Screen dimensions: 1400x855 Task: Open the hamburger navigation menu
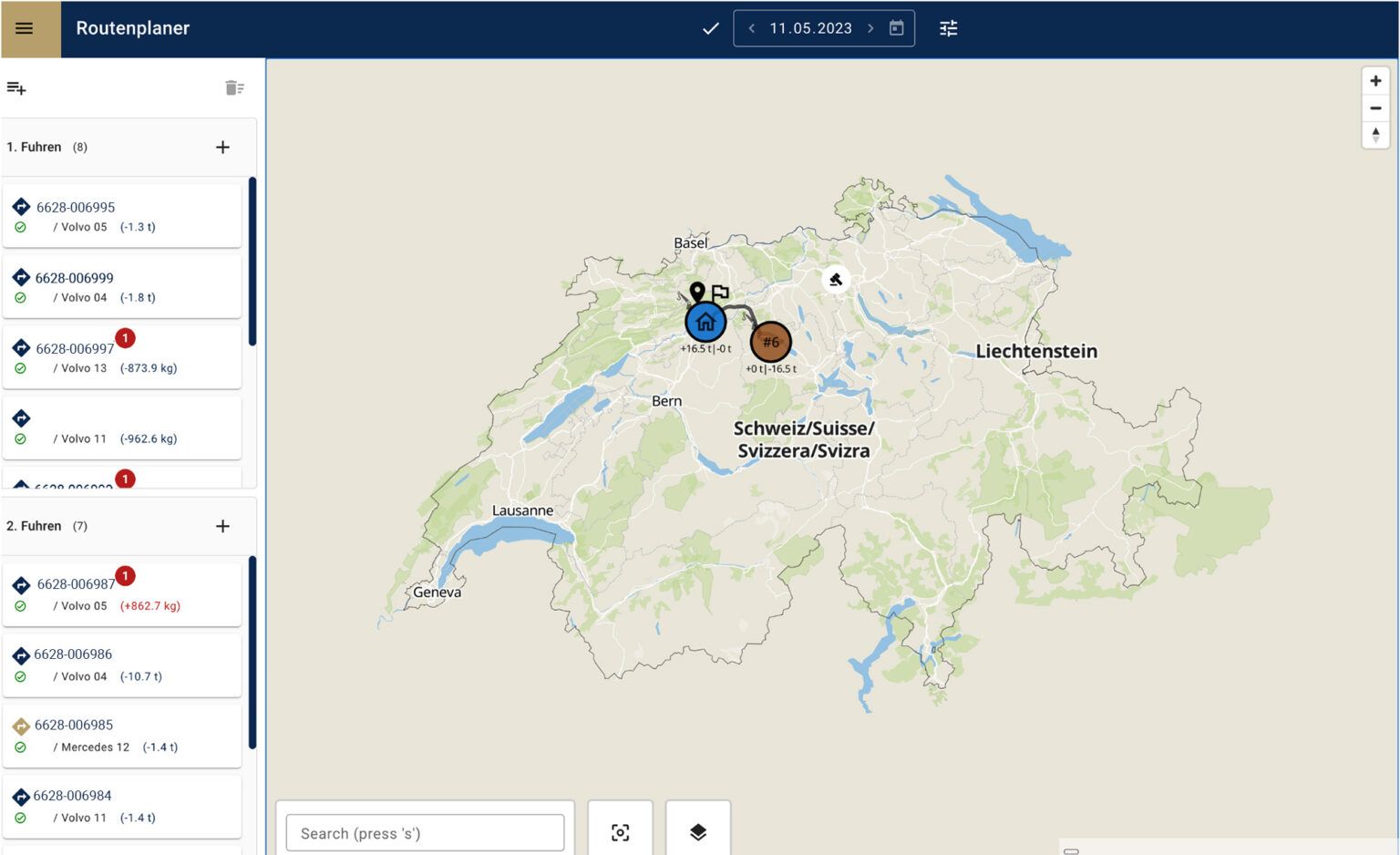(25, 28)
